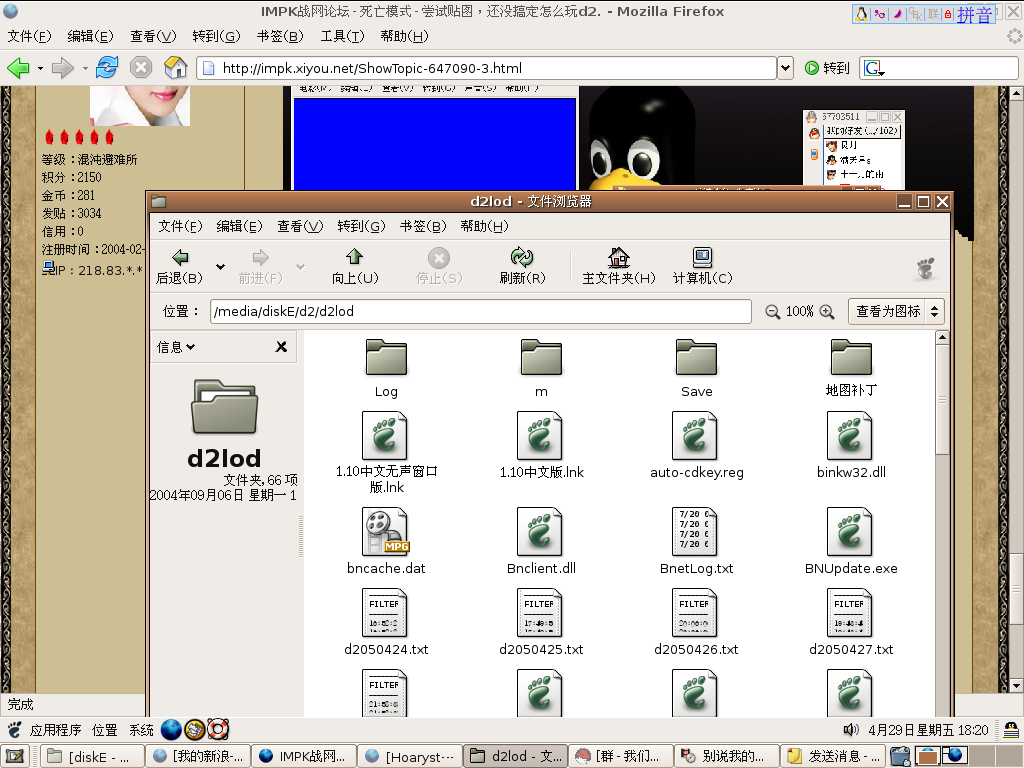The image size is (1024, 768).
Task: Select file d2050426.txt
Action: click(696, 622)
